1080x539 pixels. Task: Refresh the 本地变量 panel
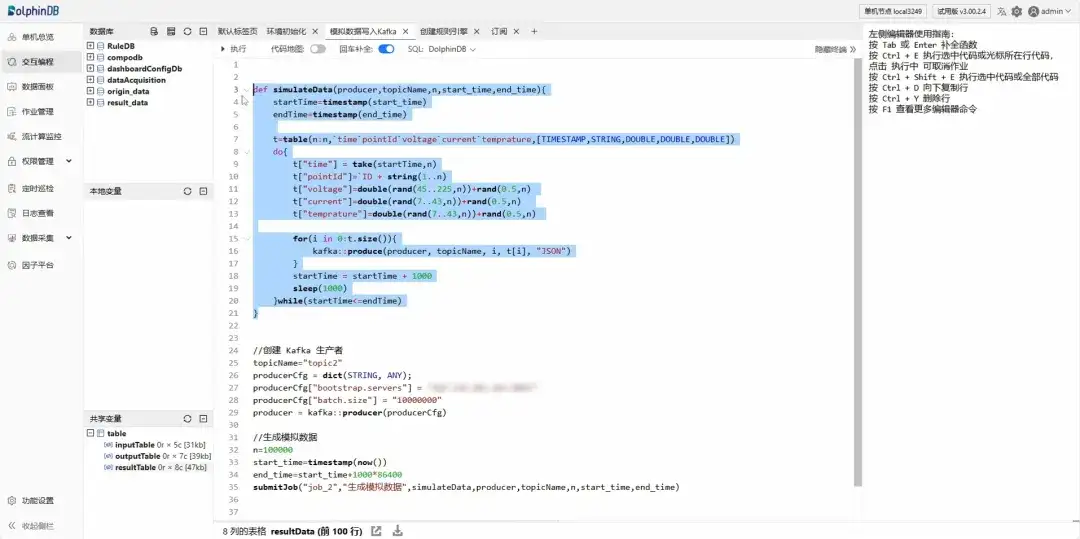click(187, 191)
